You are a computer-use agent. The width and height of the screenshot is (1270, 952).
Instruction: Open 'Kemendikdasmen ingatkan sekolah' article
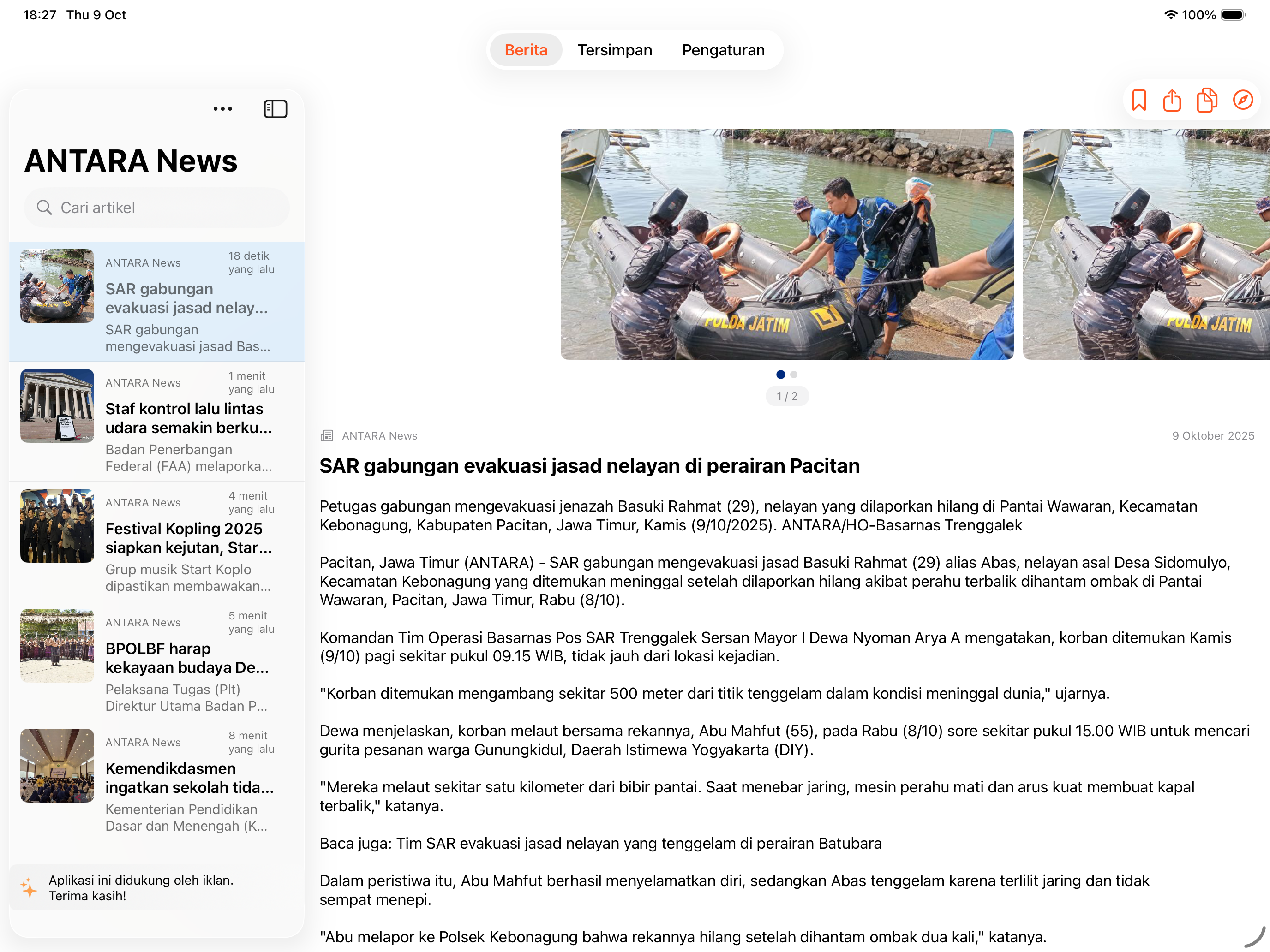coord(157,781)
